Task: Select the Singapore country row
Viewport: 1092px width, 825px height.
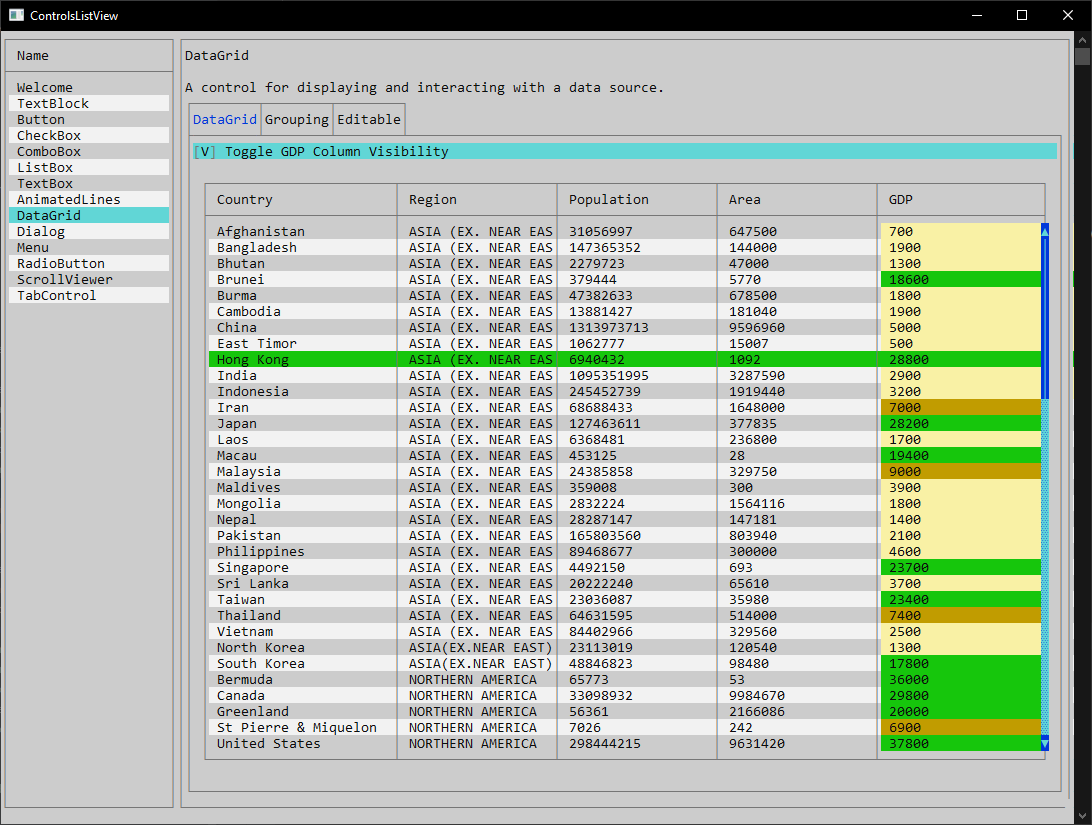Action: tap(253, 568)
